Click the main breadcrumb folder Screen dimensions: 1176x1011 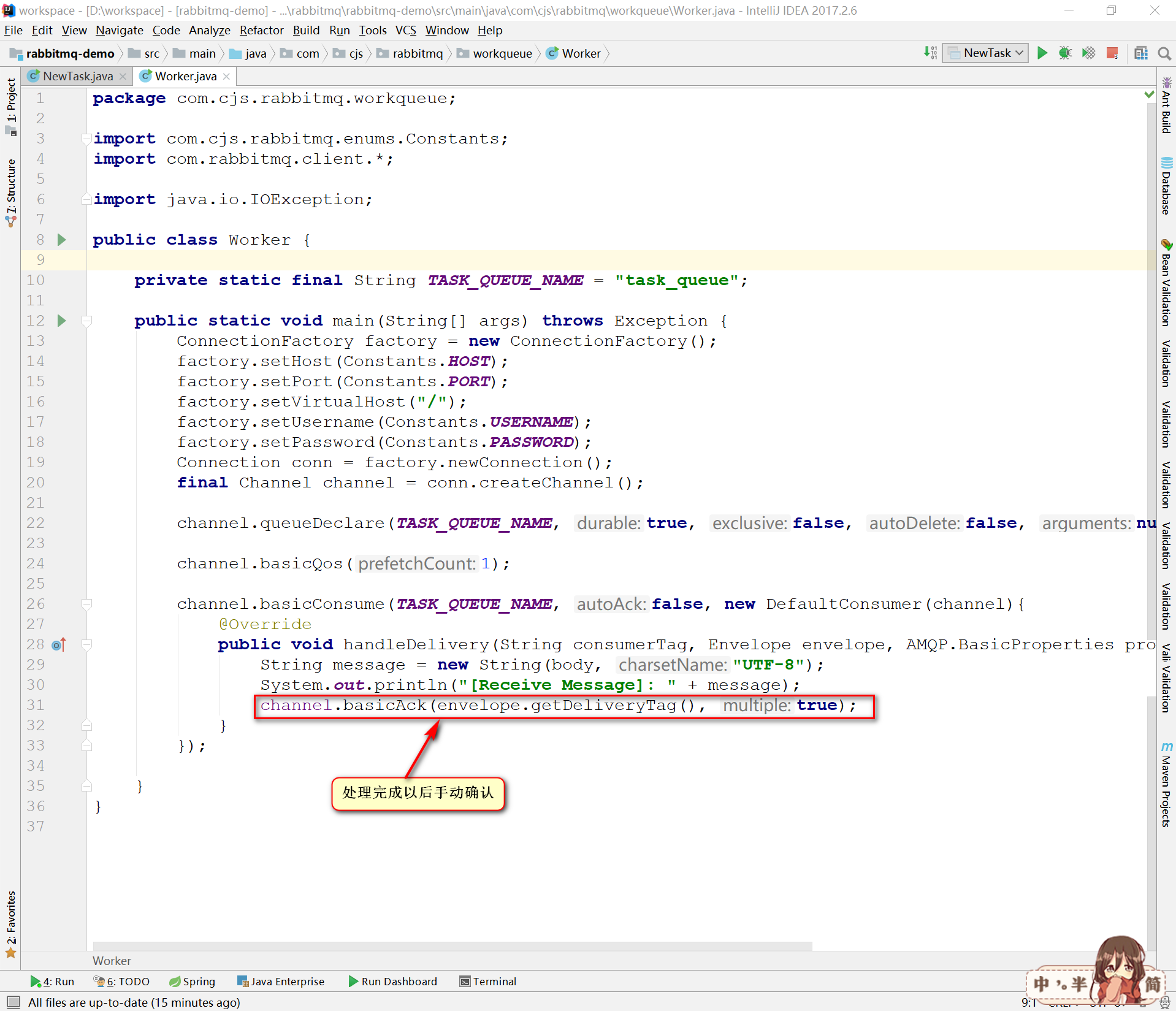pos(194,53)
